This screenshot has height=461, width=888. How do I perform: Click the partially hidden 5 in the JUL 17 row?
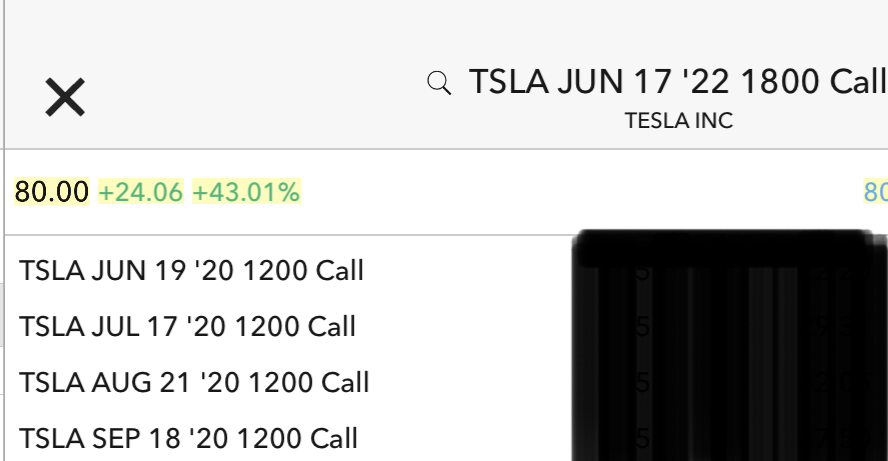(x=643, y=327)
